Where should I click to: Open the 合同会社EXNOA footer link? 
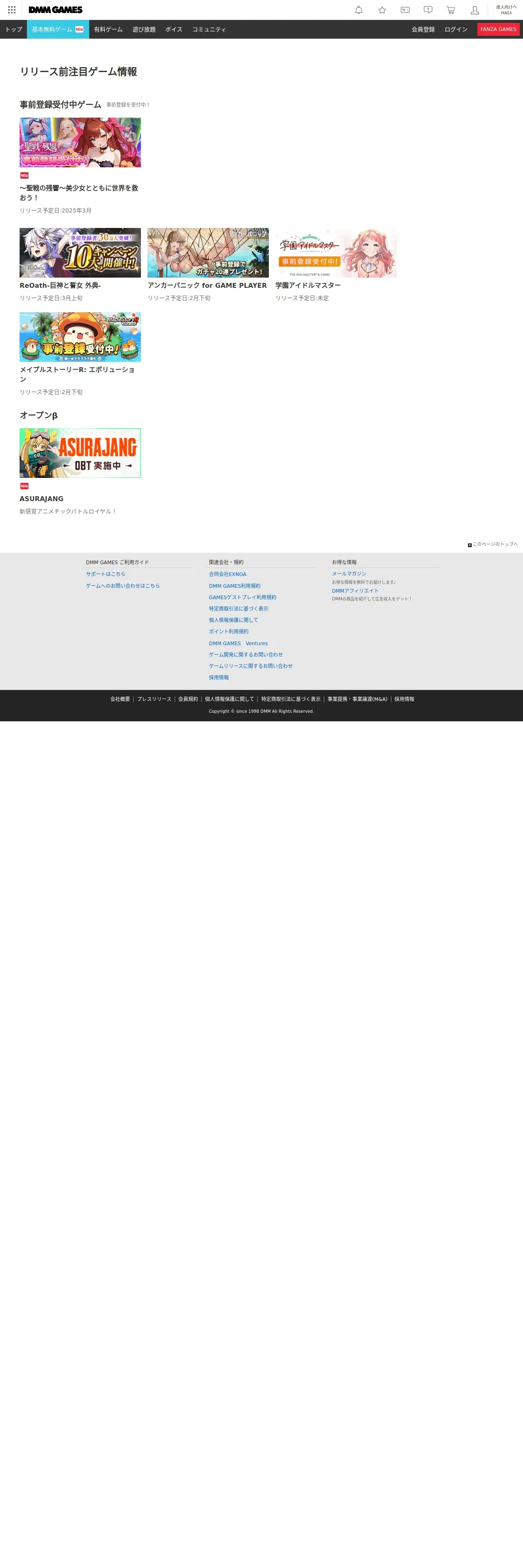pos(228,574)
